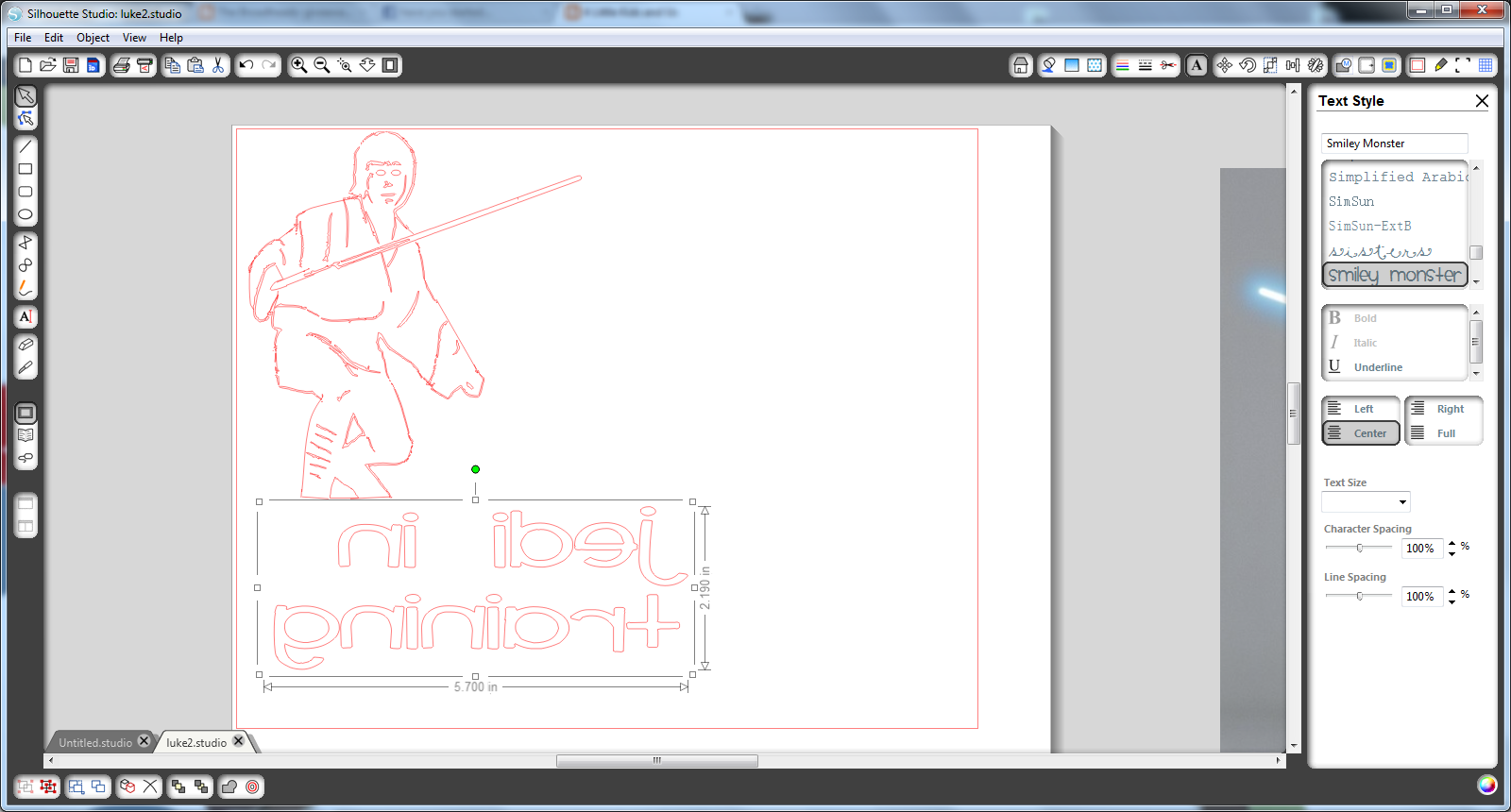Select the Draw a Polygon tool
This screenshot has width=1511, height=812.
(25, 243)
